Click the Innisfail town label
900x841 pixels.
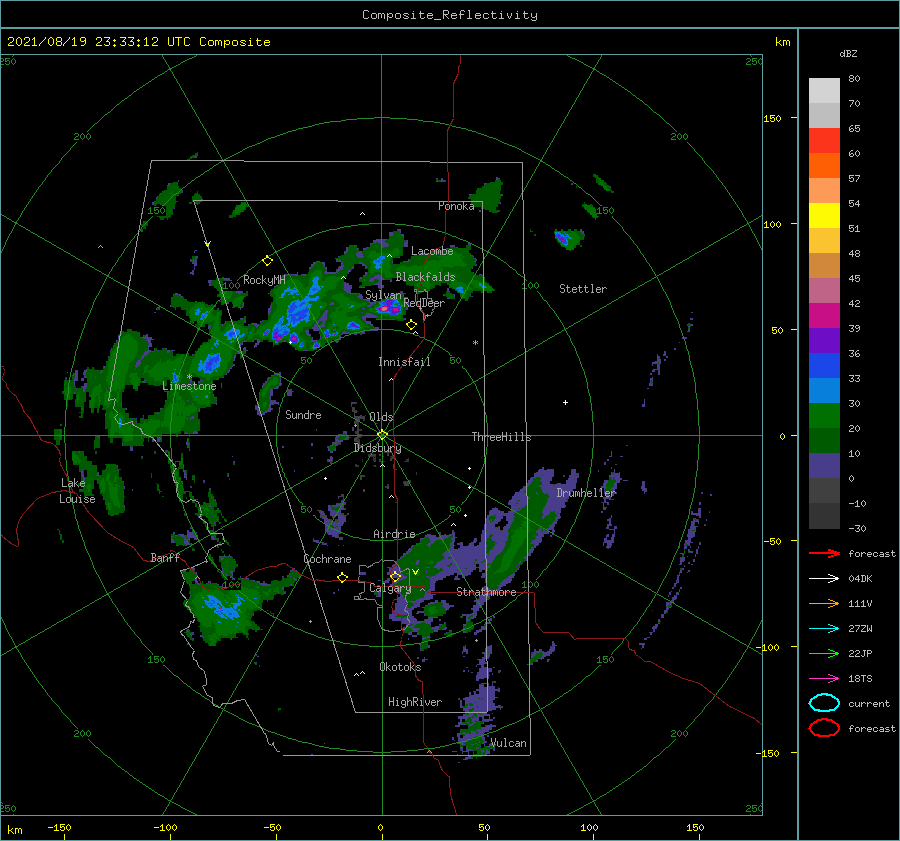tap(404, 362)
